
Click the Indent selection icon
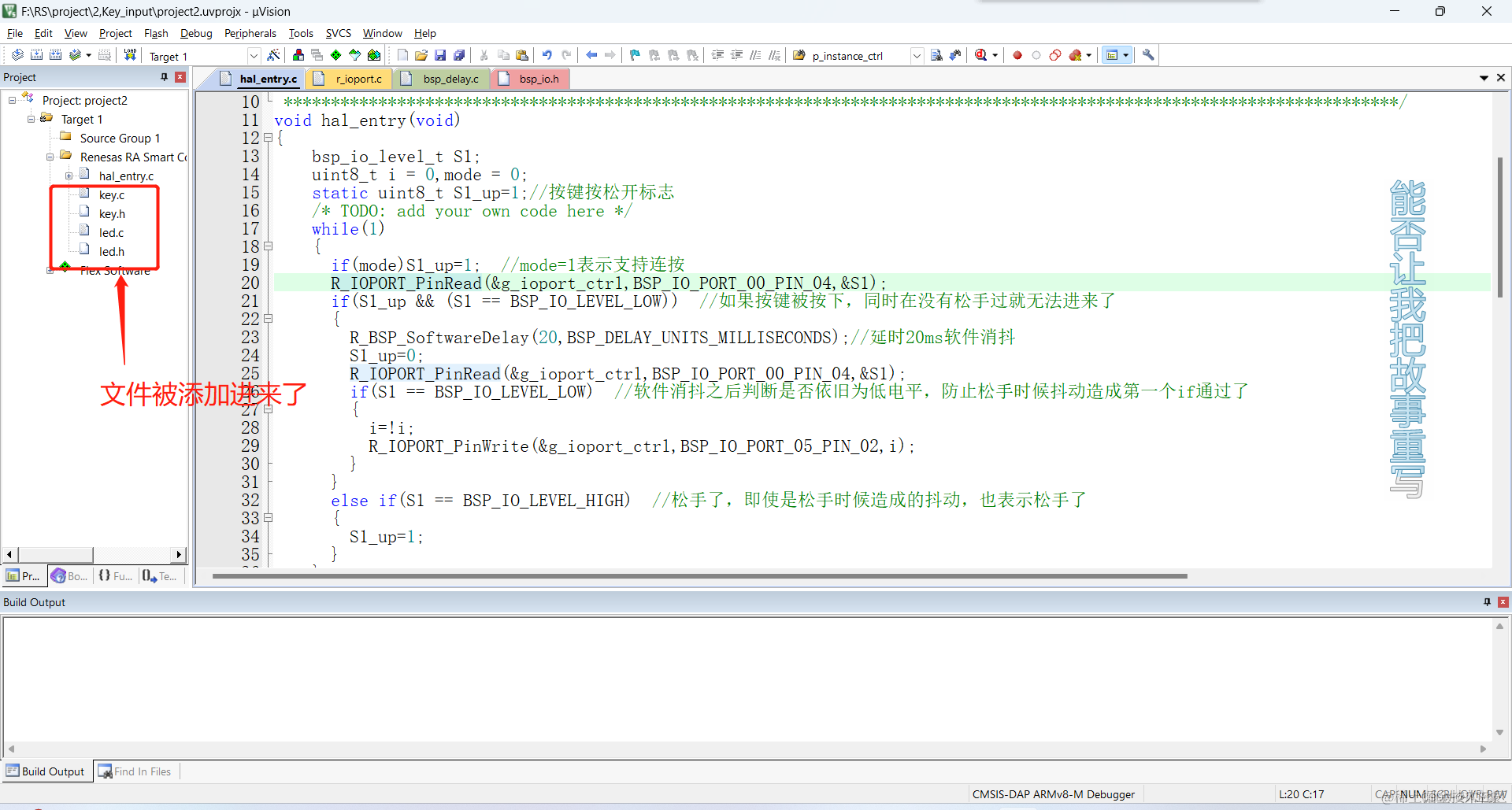point(717,55)
